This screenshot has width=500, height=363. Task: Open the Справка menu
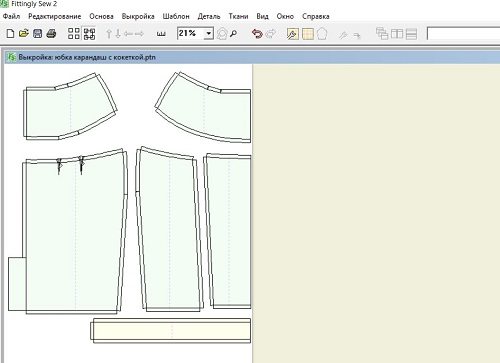click(x=316, y=16)
